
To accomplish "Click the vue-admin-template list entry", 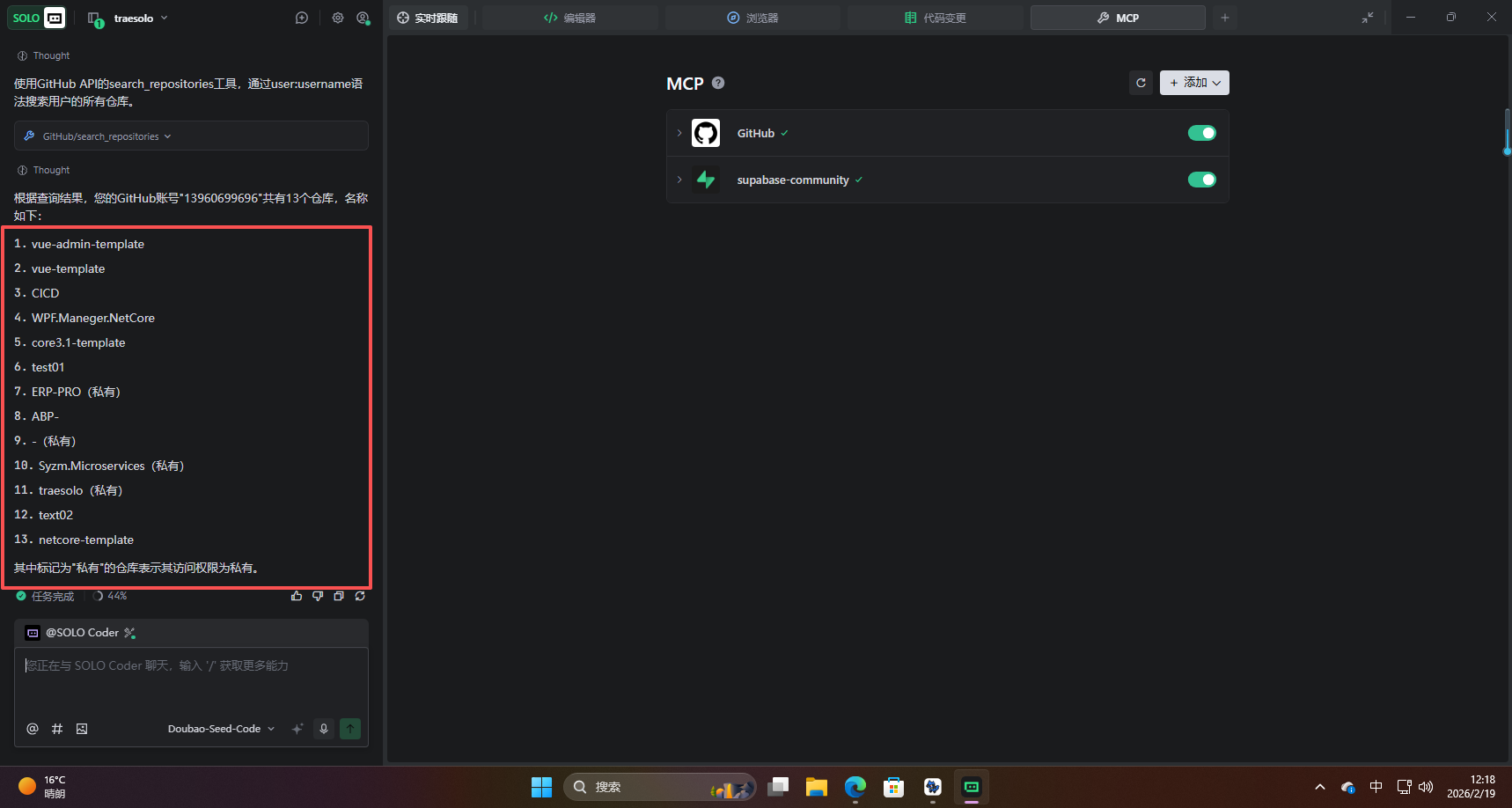I will [88, 244].
